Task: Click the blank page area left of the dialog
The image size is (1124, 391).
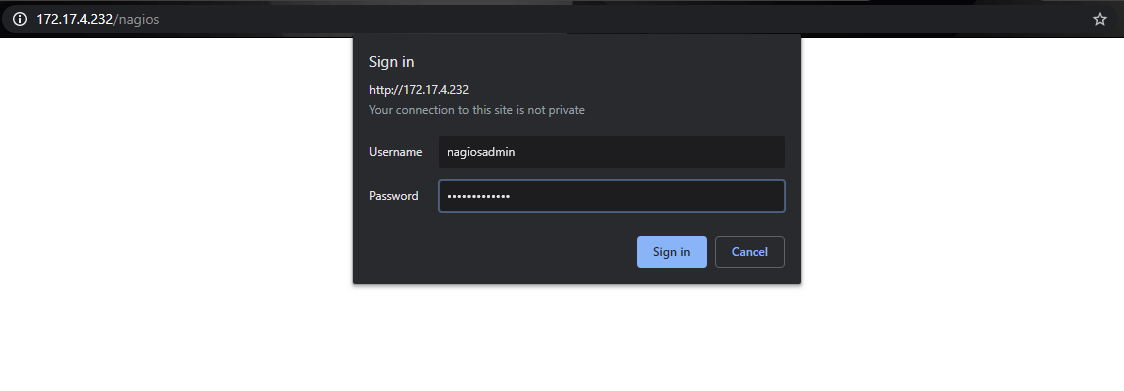Action: [x=176, y=179]
